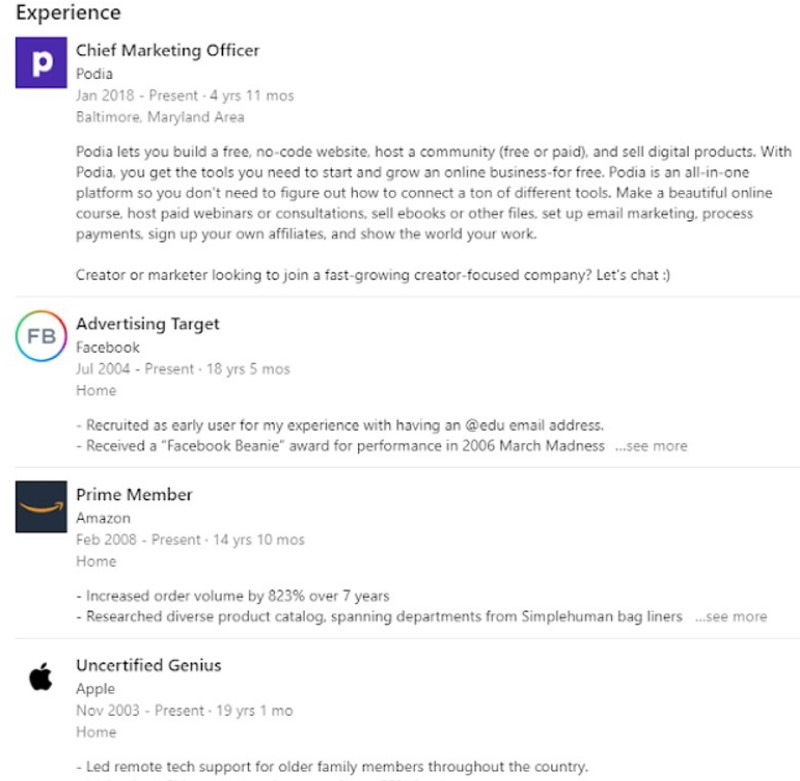Open the Chief Marketing Officer title
The height and width of the screenshot is (781, 800).
[167, 50]
